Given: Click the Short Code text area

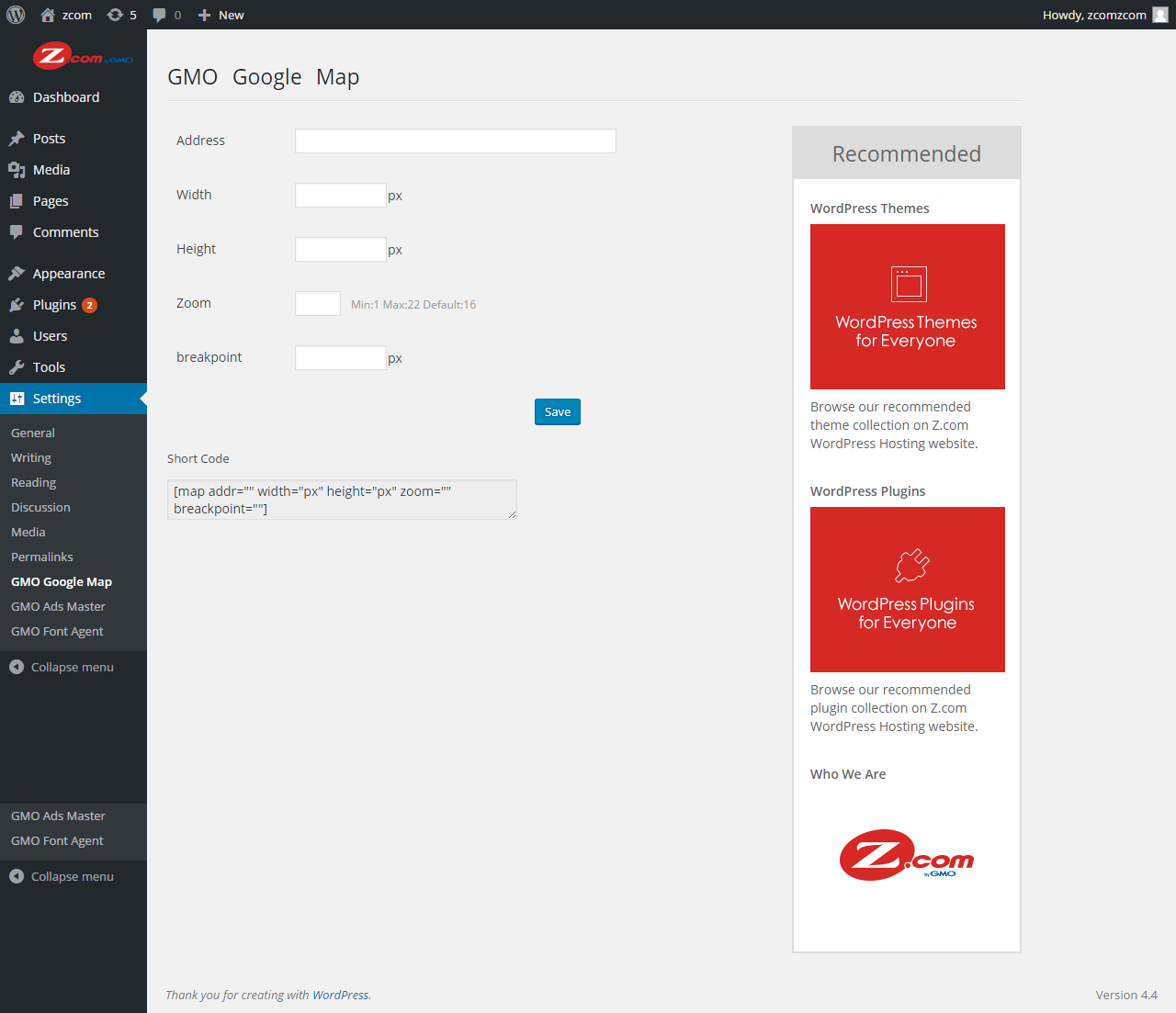Looking at the screenshot, I should coord(342,500).
